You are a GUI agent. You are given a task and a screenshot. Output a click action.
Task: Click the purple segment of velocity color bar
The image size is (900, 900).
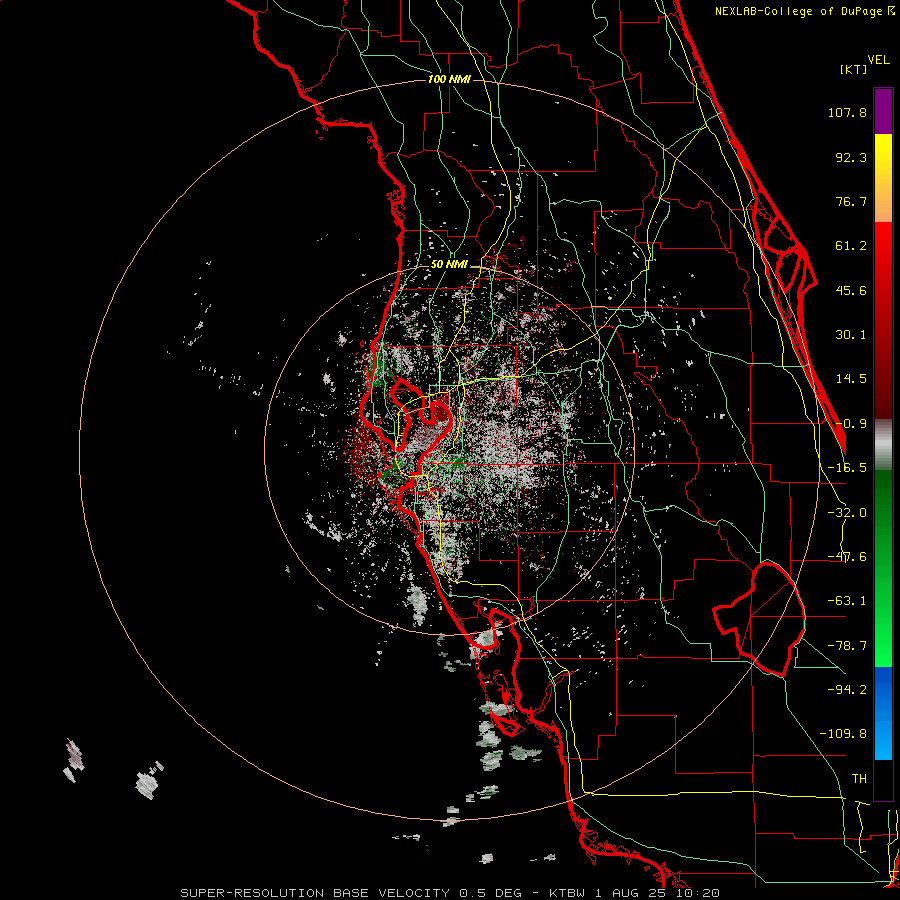pos(883,111)
